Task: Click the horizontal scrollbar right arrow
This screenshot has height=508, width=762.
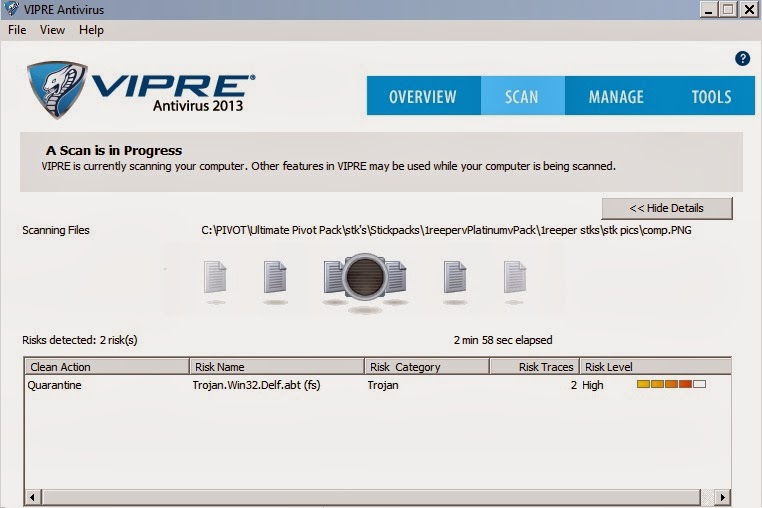Action: (723, 497)
